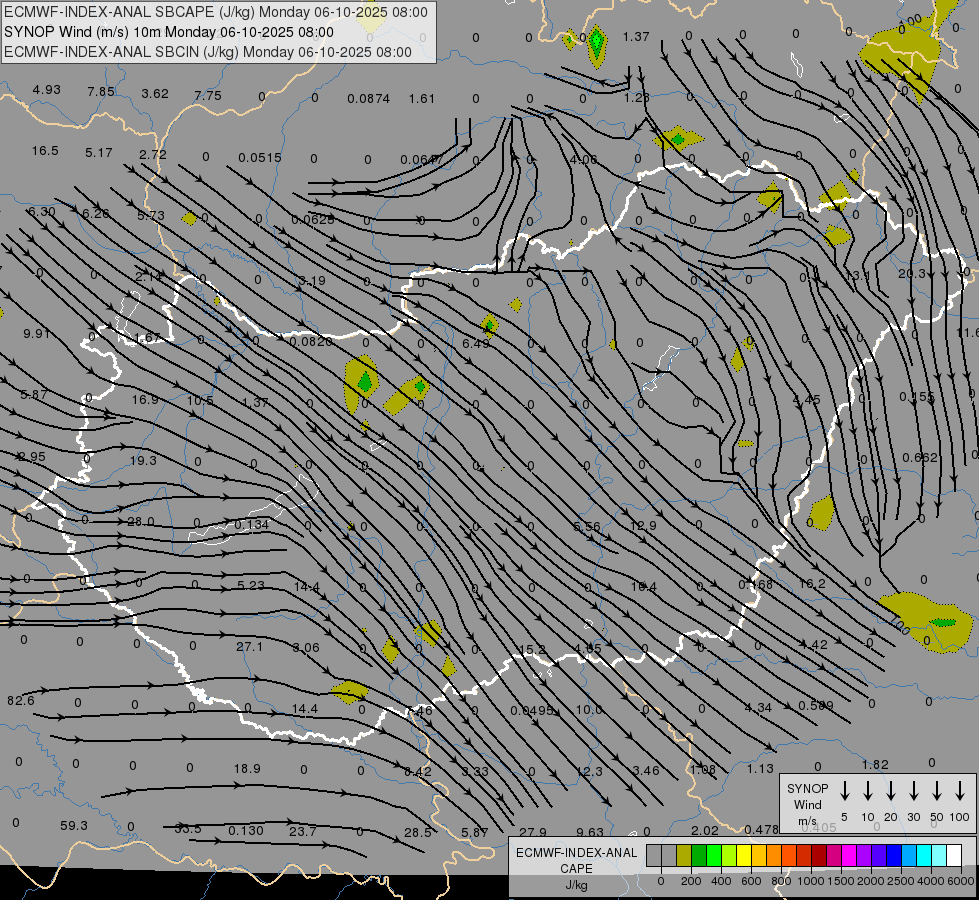The image size is (979, 900).
Task: Click the 16.9 value on the map
Action: [x=145, y=399]
